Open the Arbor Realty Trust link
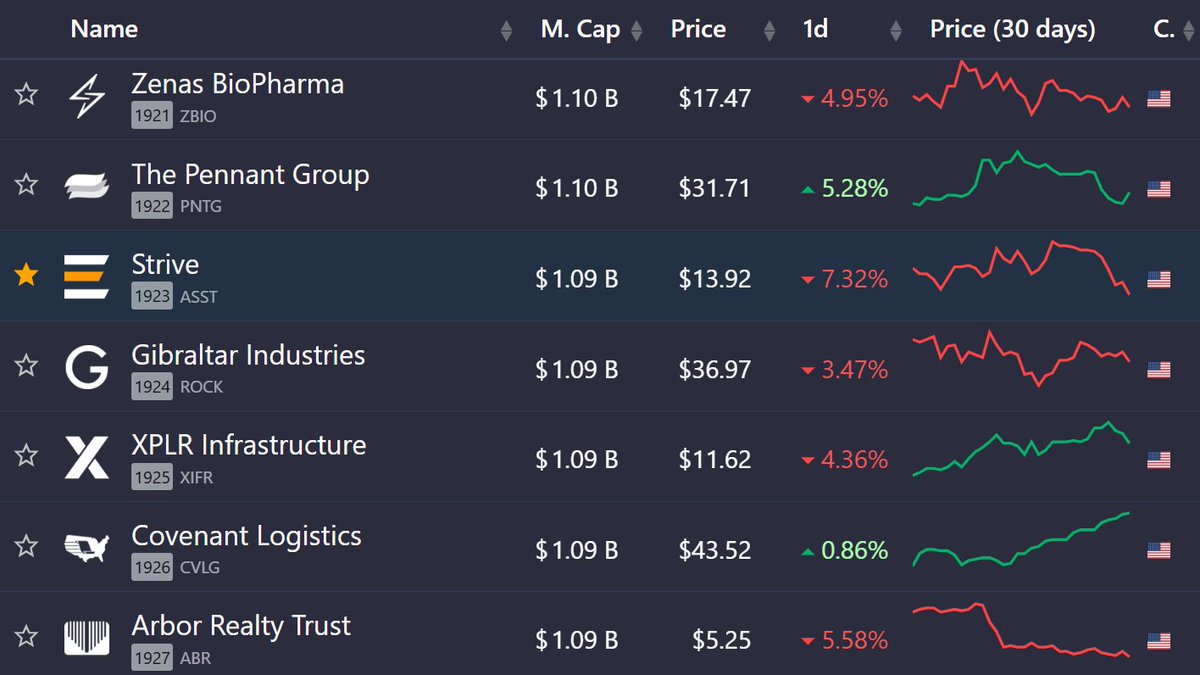This screenshot has height=675, width=1200. tap(241, 626)
